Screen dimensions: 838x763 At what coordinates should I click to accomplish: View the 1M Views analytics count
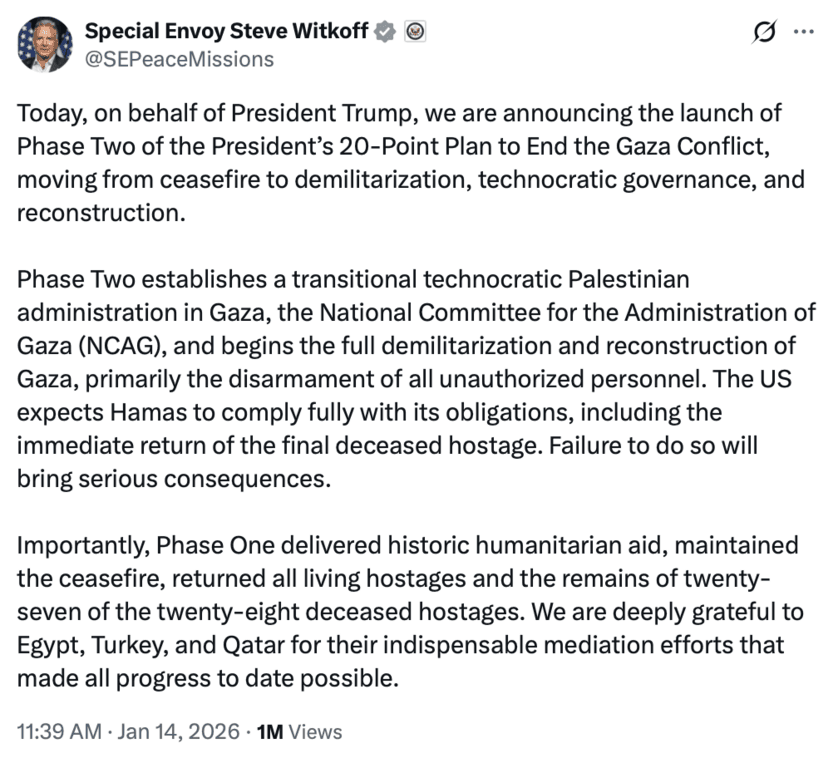(x=299, y=732)
